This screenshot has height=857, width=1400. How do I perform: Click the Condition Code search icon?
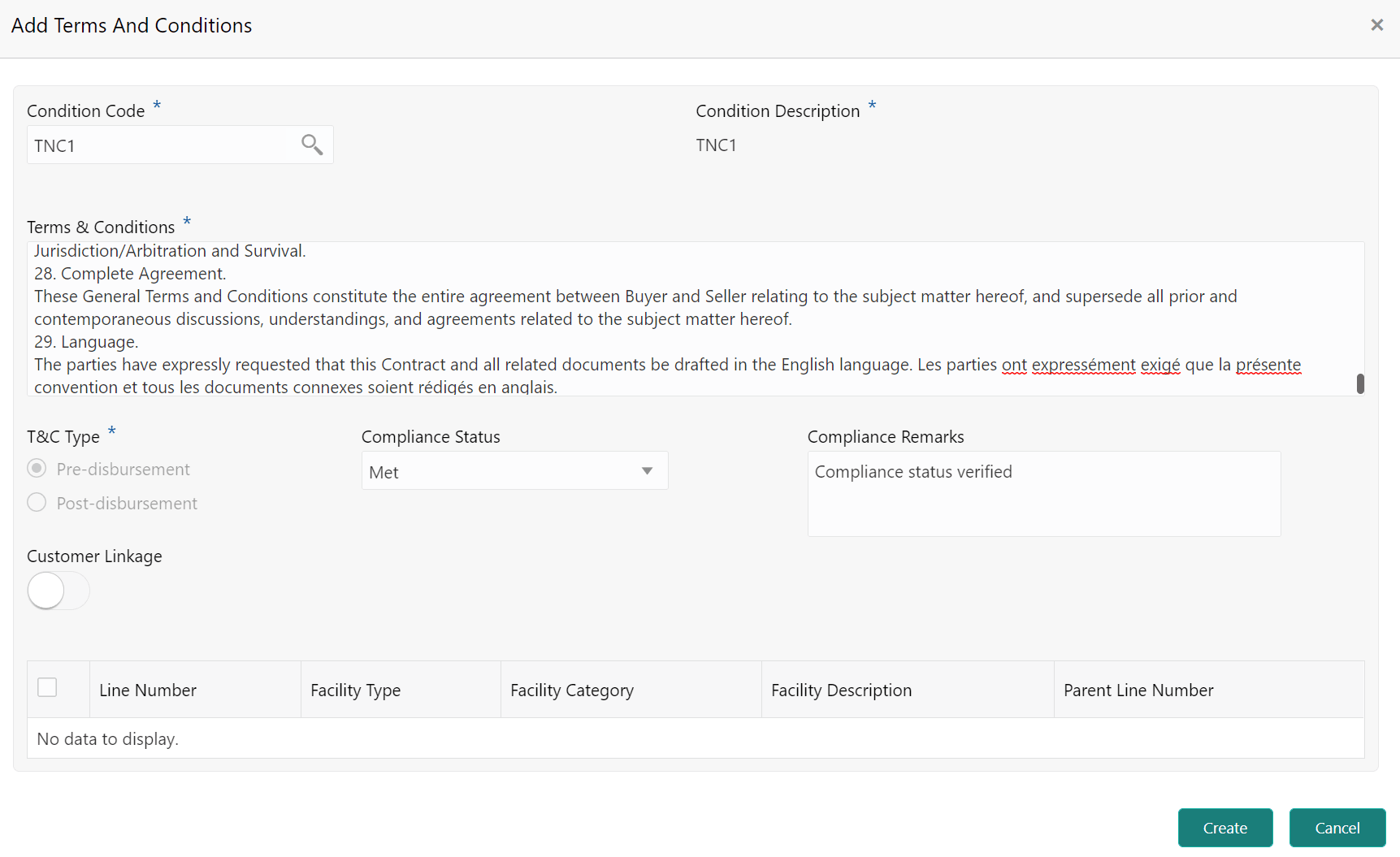tap(313, 144)
